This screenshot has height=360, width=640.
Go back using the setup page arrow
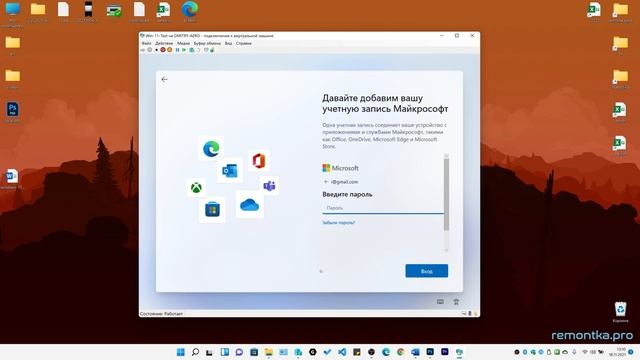(x=164, y=79)
